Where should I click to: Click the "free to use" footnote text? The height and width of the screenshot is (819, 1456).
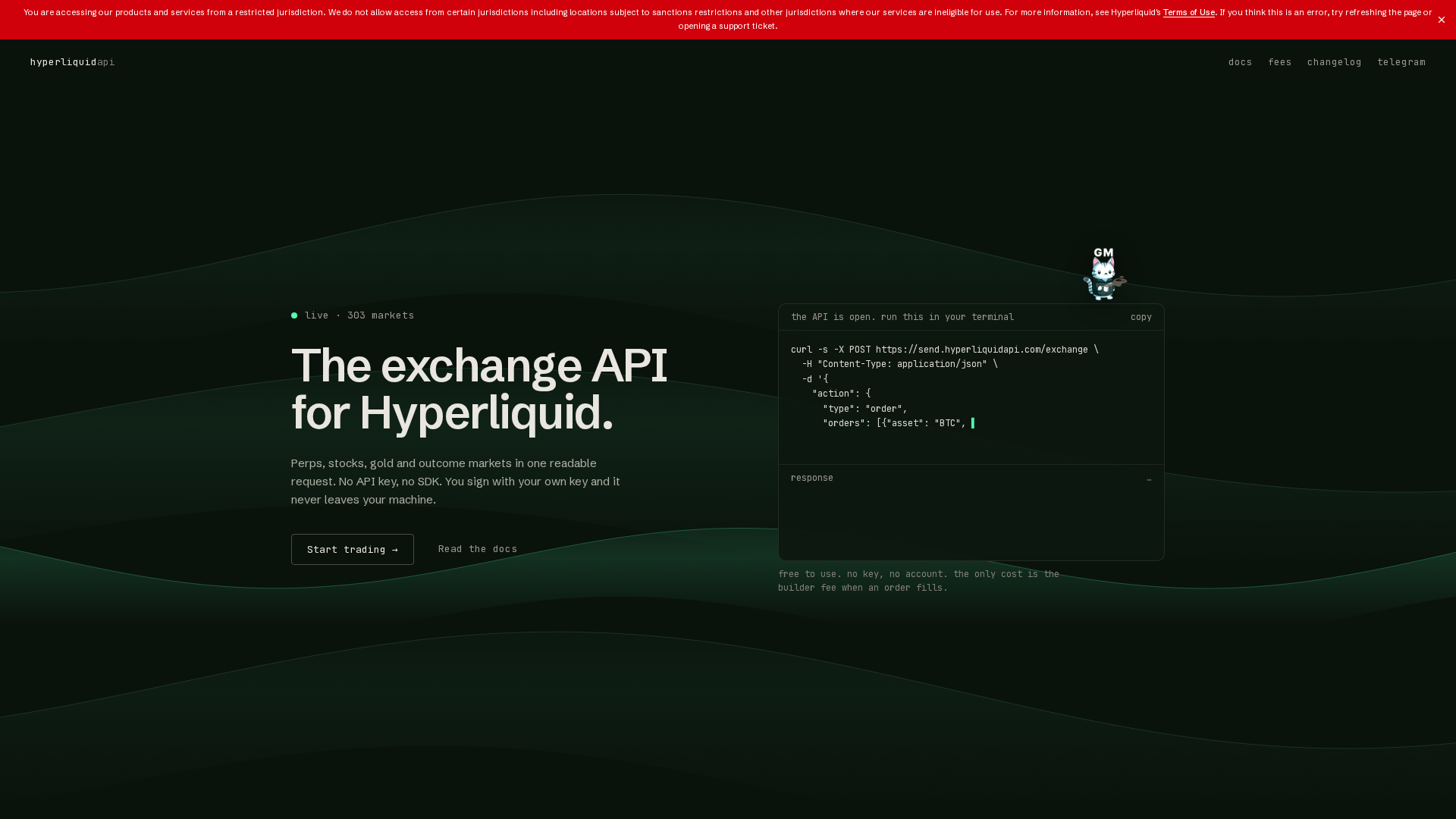(918, 581)
